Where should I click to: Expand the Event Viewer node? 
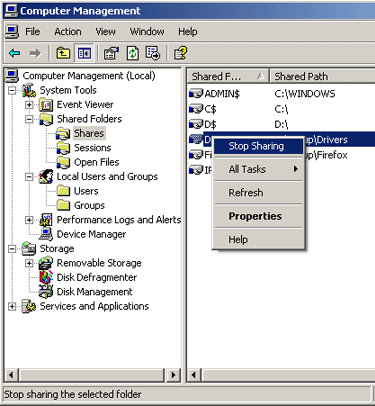[x=29, y=105]
